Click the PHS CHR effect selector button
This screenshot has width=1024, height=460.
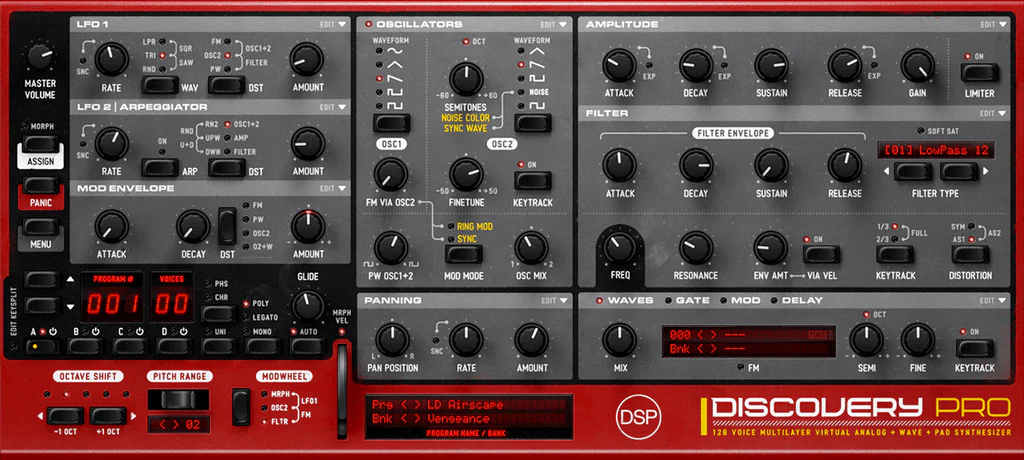tap(219, 313)
